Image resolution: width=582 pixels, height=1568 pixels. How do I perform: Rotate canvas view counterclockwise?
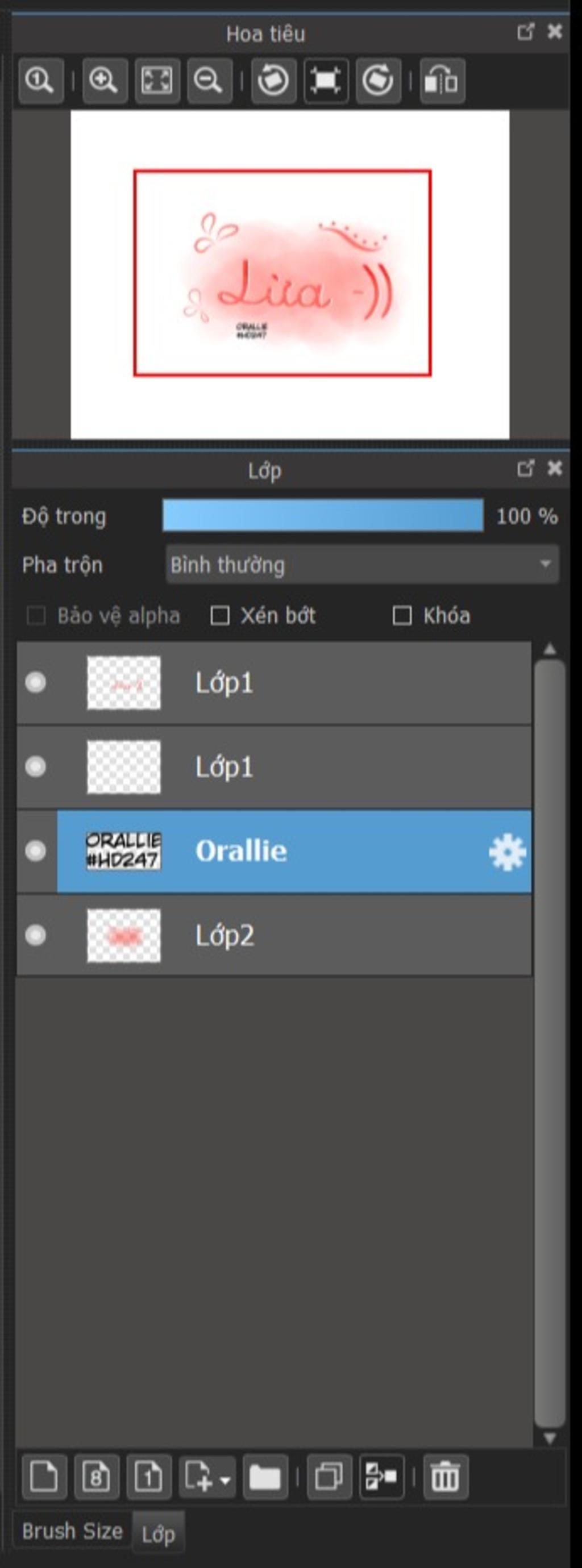(x=273, y=80)
